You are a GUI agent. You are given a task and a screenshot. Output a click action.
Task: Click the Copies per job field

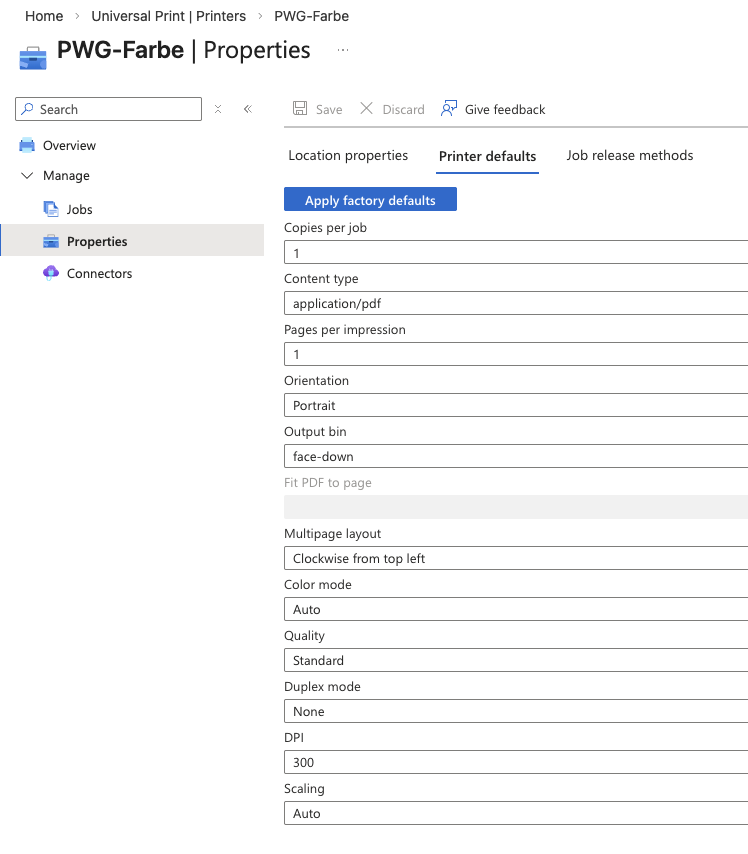(516, 253)
